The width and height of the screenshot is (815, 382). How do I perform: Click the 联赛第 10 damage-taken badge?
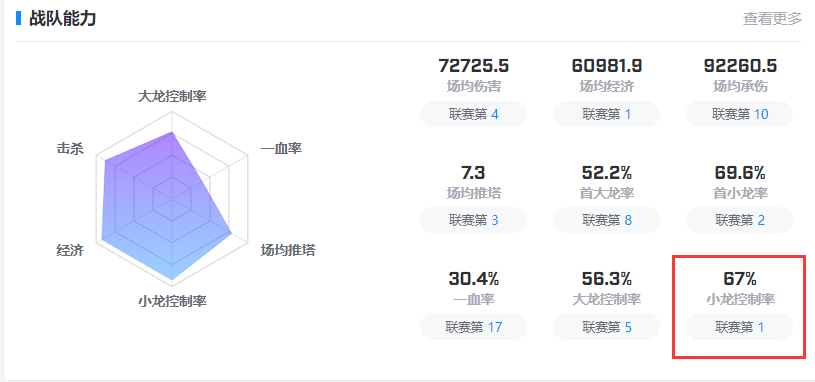[x=740, y=114]
